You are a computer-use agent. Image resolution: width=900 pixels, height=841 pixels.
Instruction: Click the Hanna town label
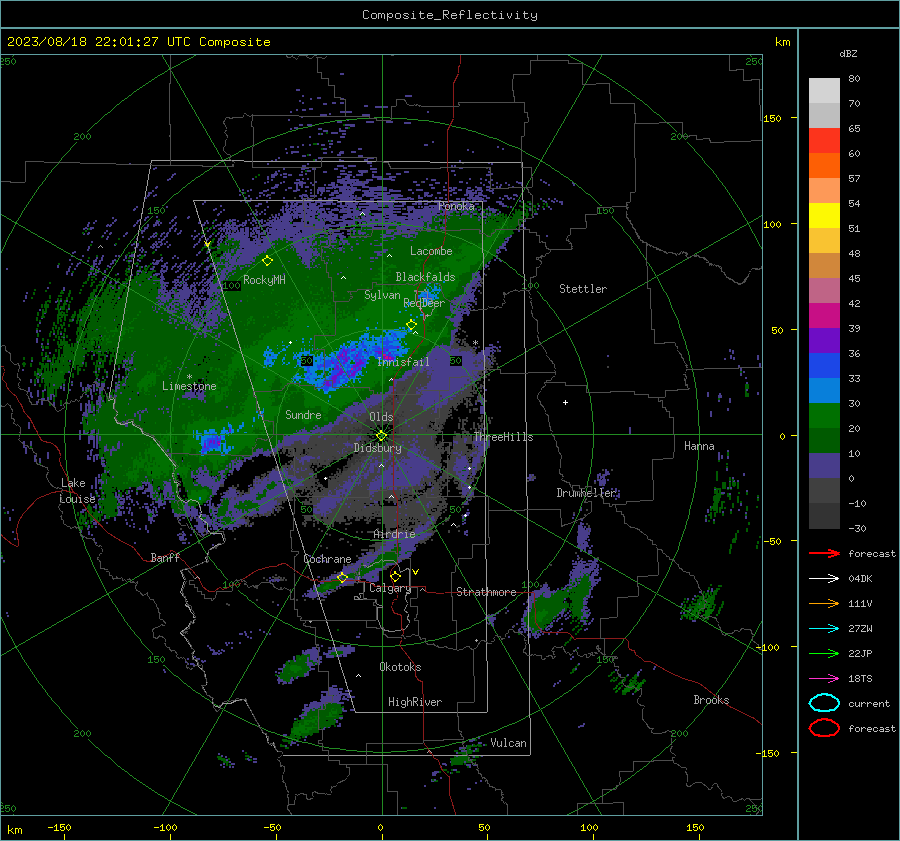point(699,446)
